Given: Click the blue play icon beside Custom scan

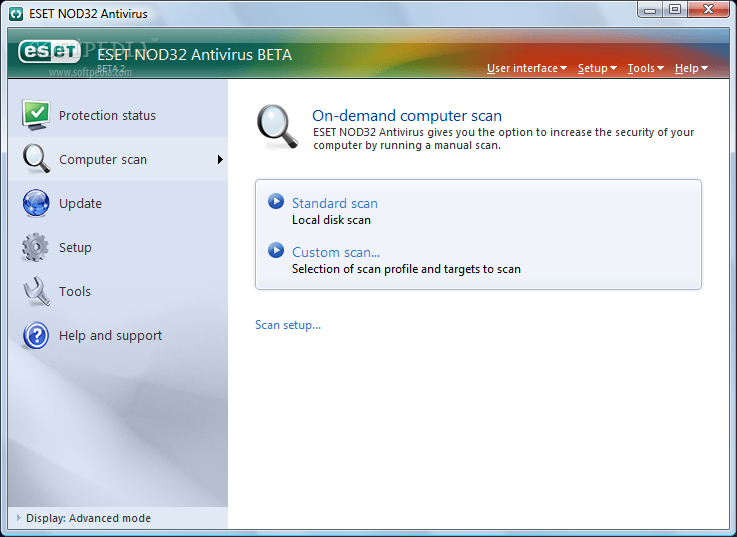Looking at the screenshot, I should [x=276, y=250].
